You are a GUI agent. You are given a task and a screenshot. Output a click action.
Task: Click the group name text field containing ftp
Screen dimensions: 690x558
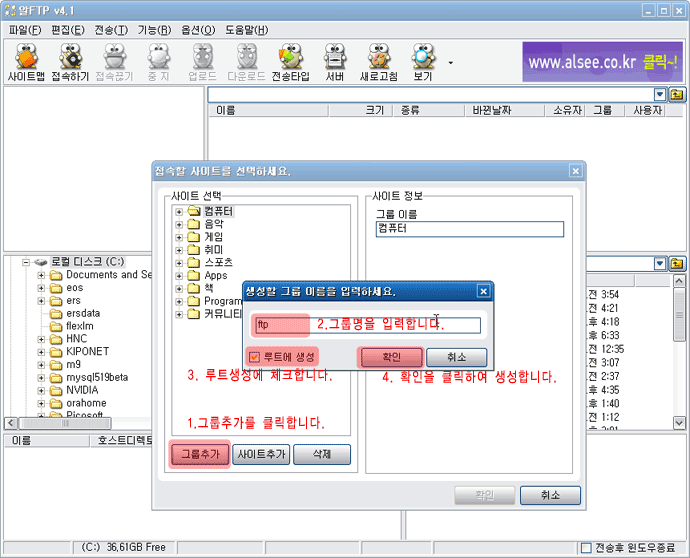368,325
